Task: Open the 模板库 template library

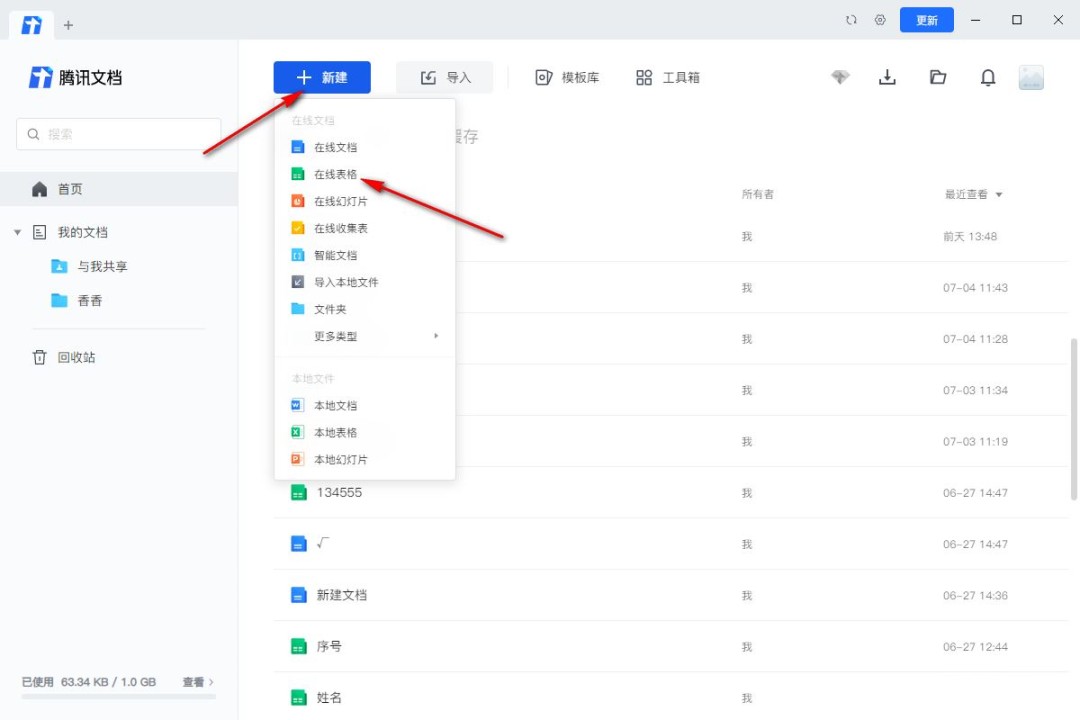Action: [567, 78]
